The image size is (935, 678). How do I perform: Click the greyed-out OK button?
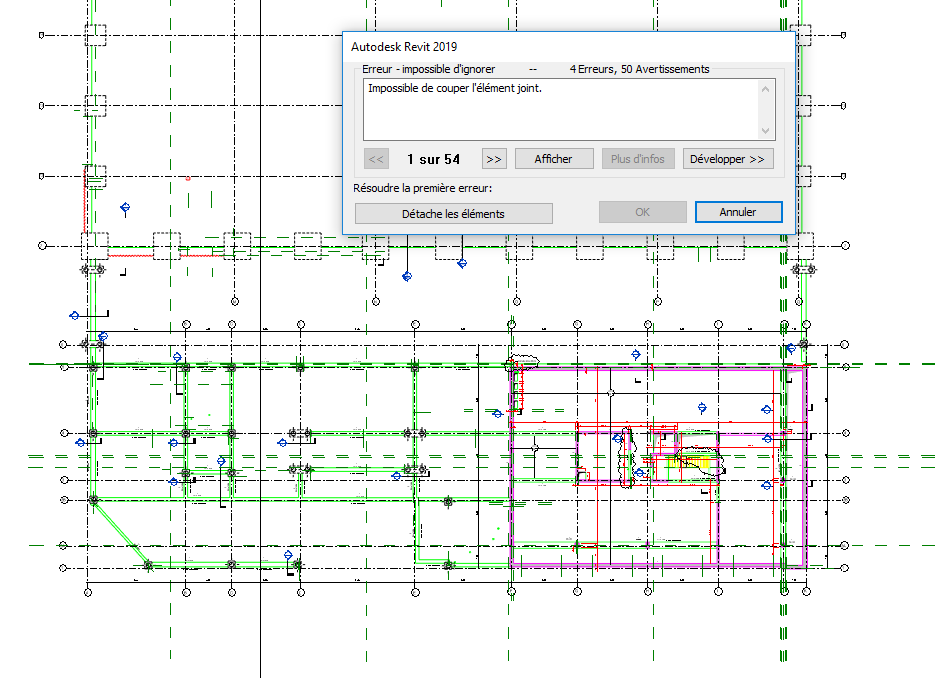point(642,212)
